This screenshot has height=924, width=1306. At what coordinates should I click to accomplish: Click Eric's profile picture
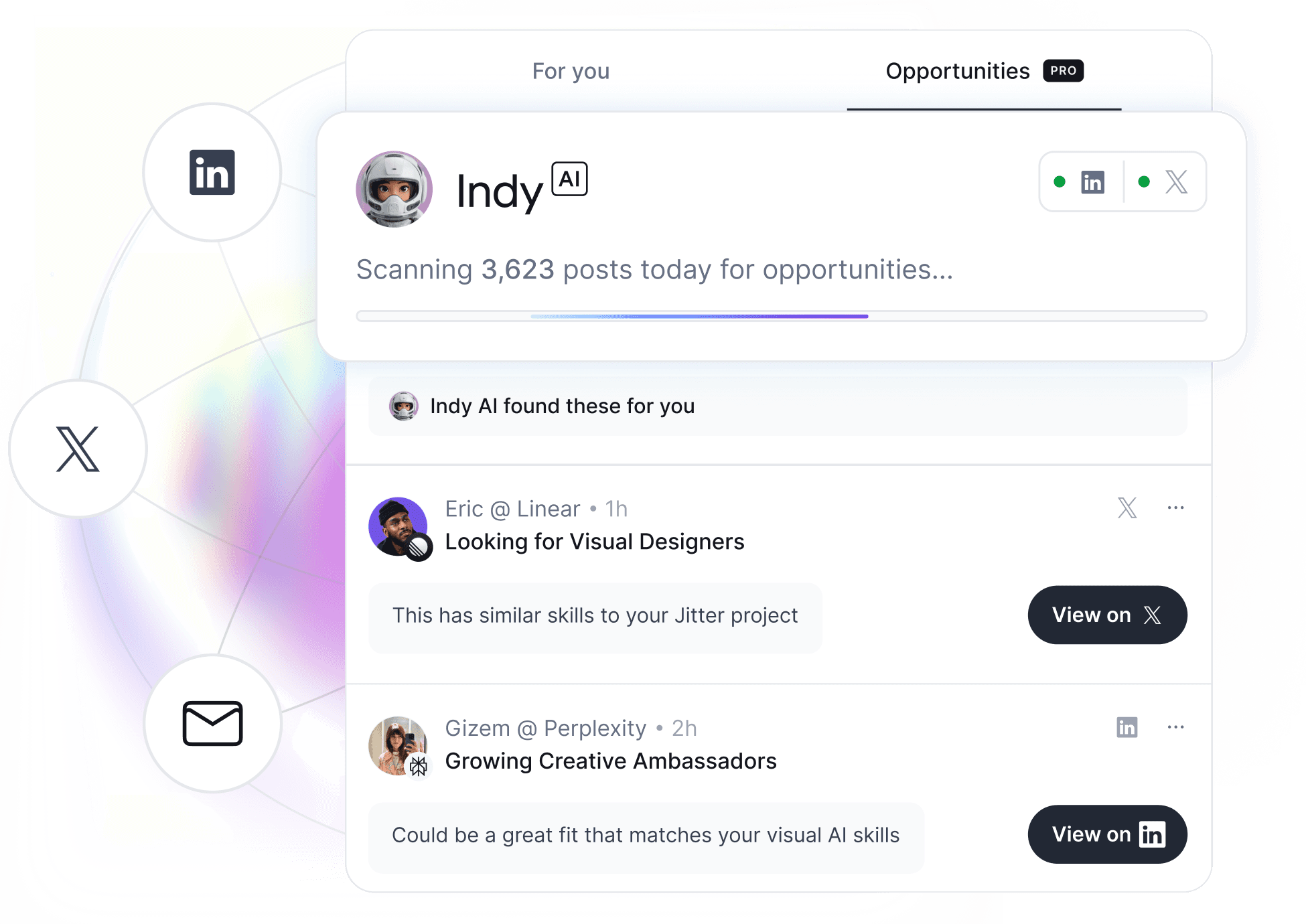(398, 526)
